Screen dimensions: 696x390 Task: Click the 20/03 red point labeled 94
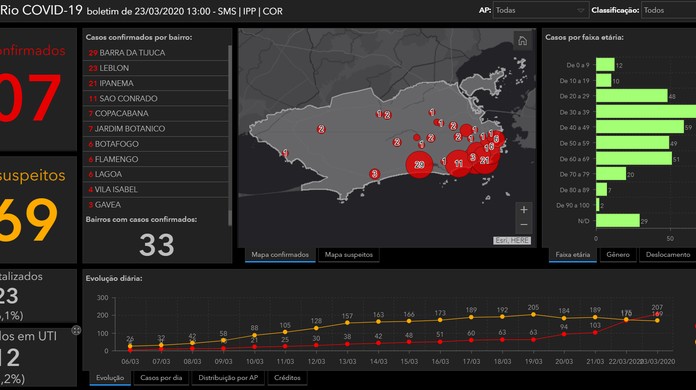pos(564,334)
